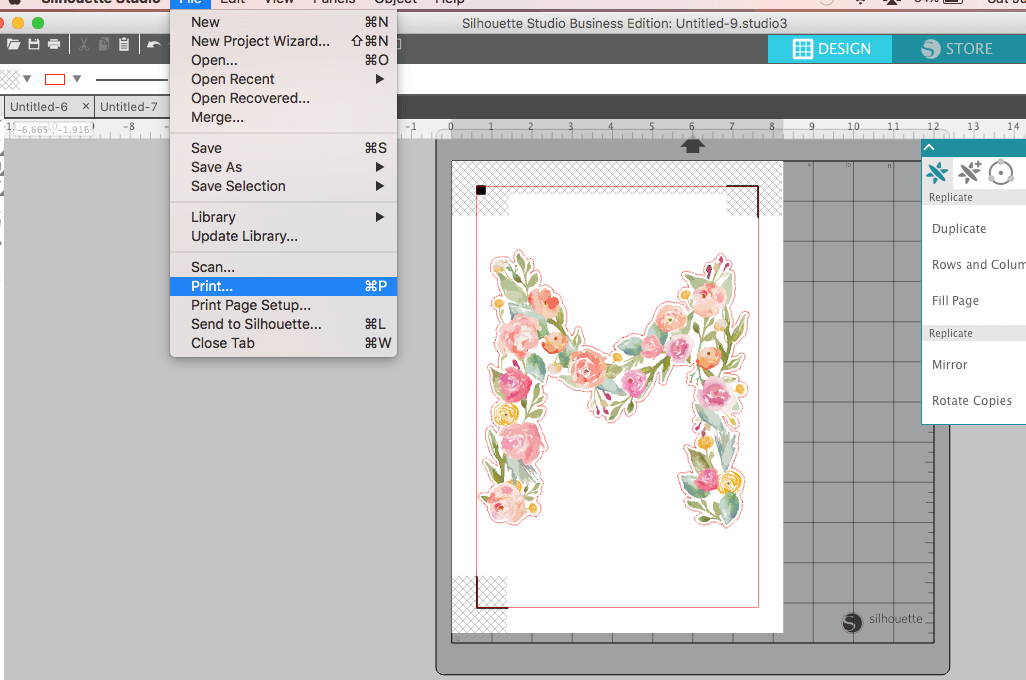Open the STORE tab

pos(959,49)
